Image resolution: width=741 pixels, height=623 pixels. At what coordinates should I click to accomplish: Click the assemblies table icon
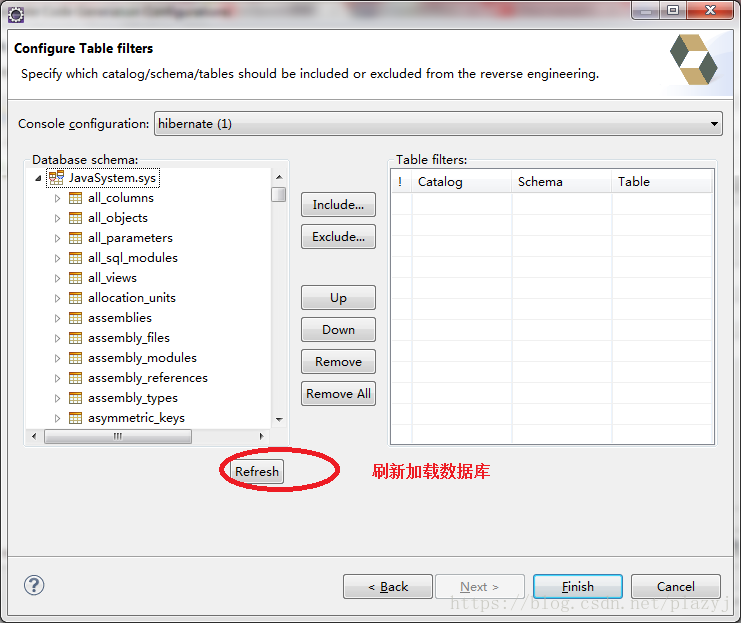[76, 318]
